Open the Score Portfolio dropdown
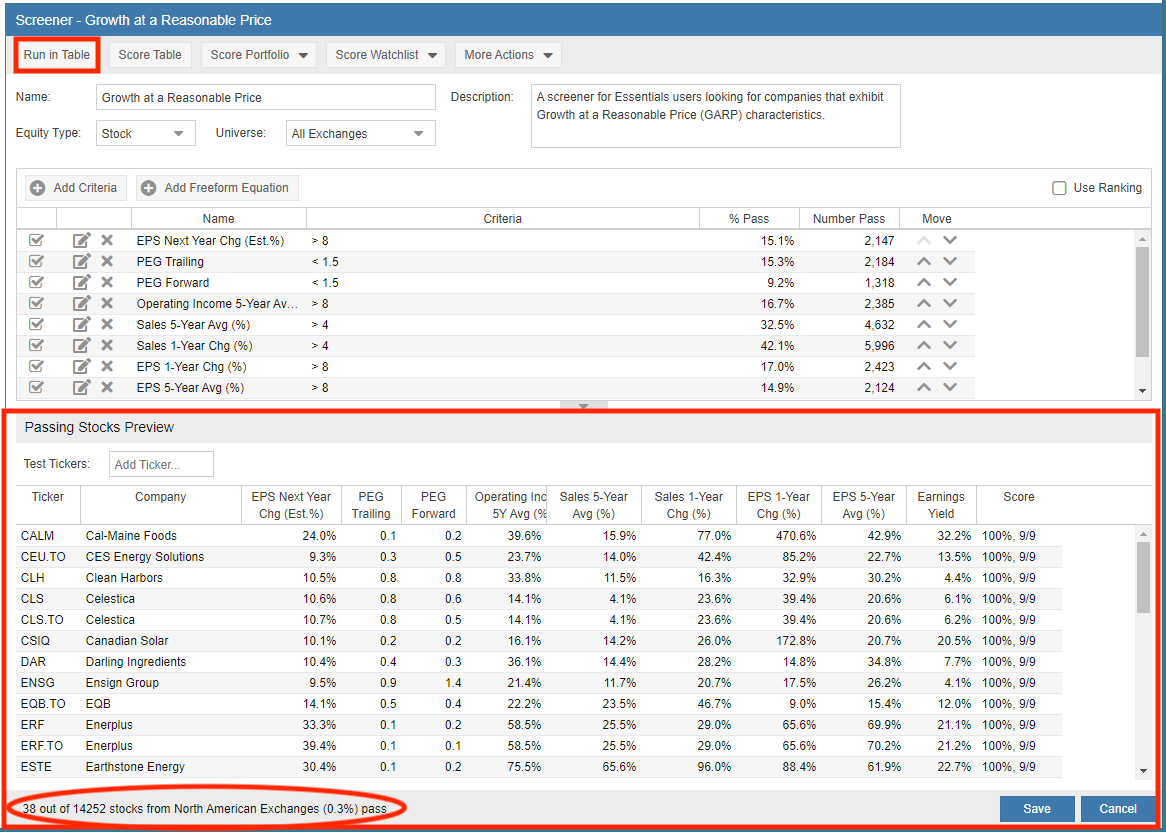Image resolution: width=1166 pixels, height=832 pixels. click(259, 55)
